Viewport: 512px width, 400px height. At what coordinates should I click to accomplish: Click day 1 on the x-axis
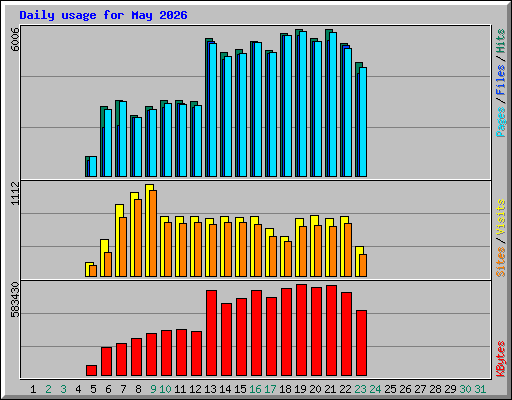pyautogui.click(x=33, y=389)
